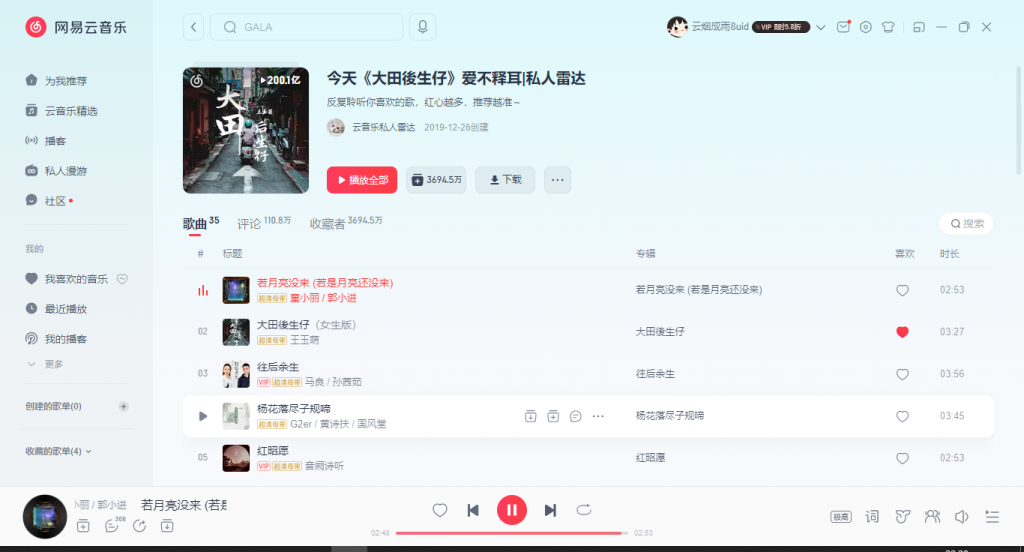Open the 308 comments icon in player bar

click(112, 526)
